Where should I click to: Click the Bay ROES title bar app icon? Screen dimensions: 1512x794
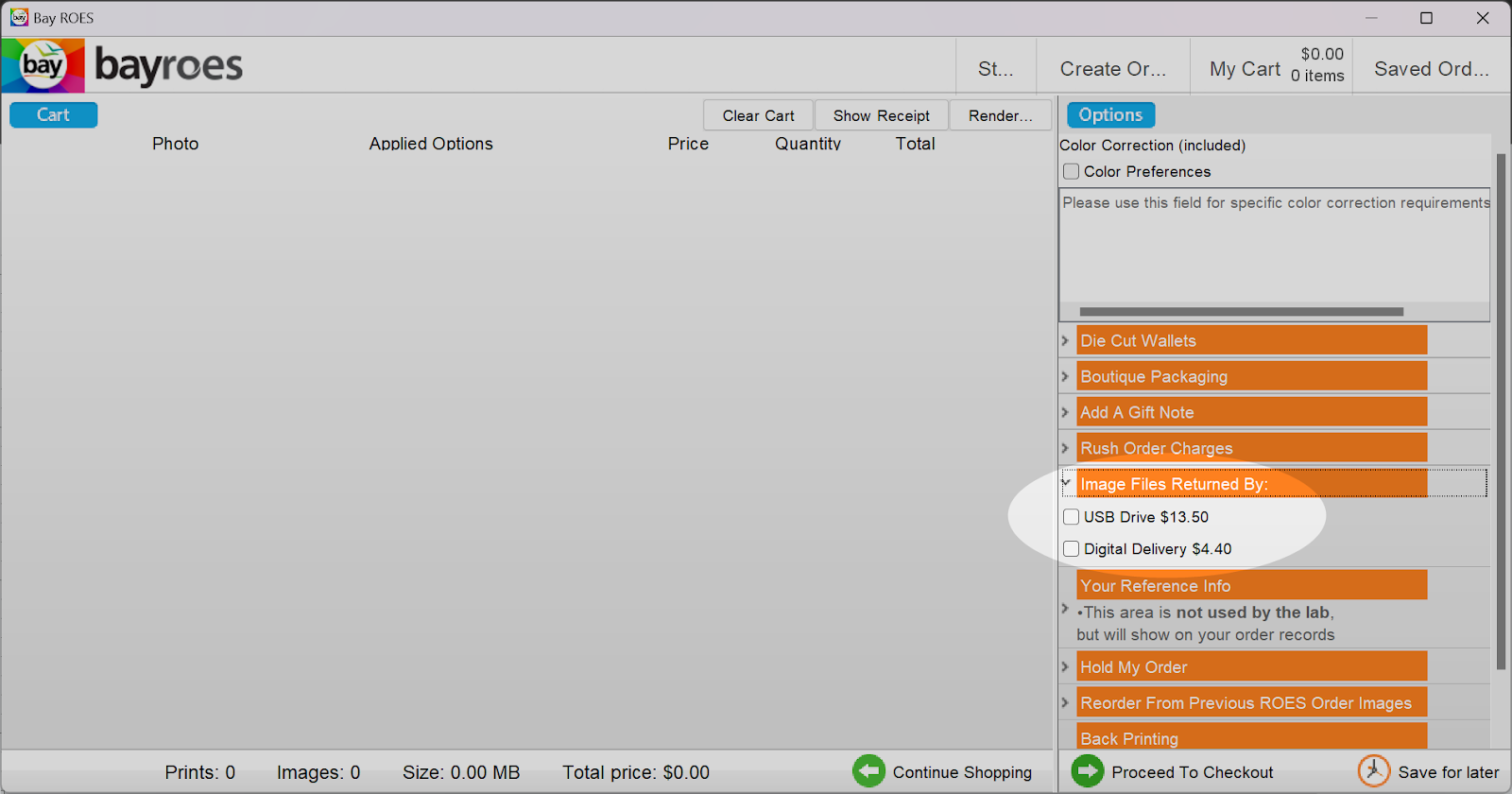pos(19,18)
